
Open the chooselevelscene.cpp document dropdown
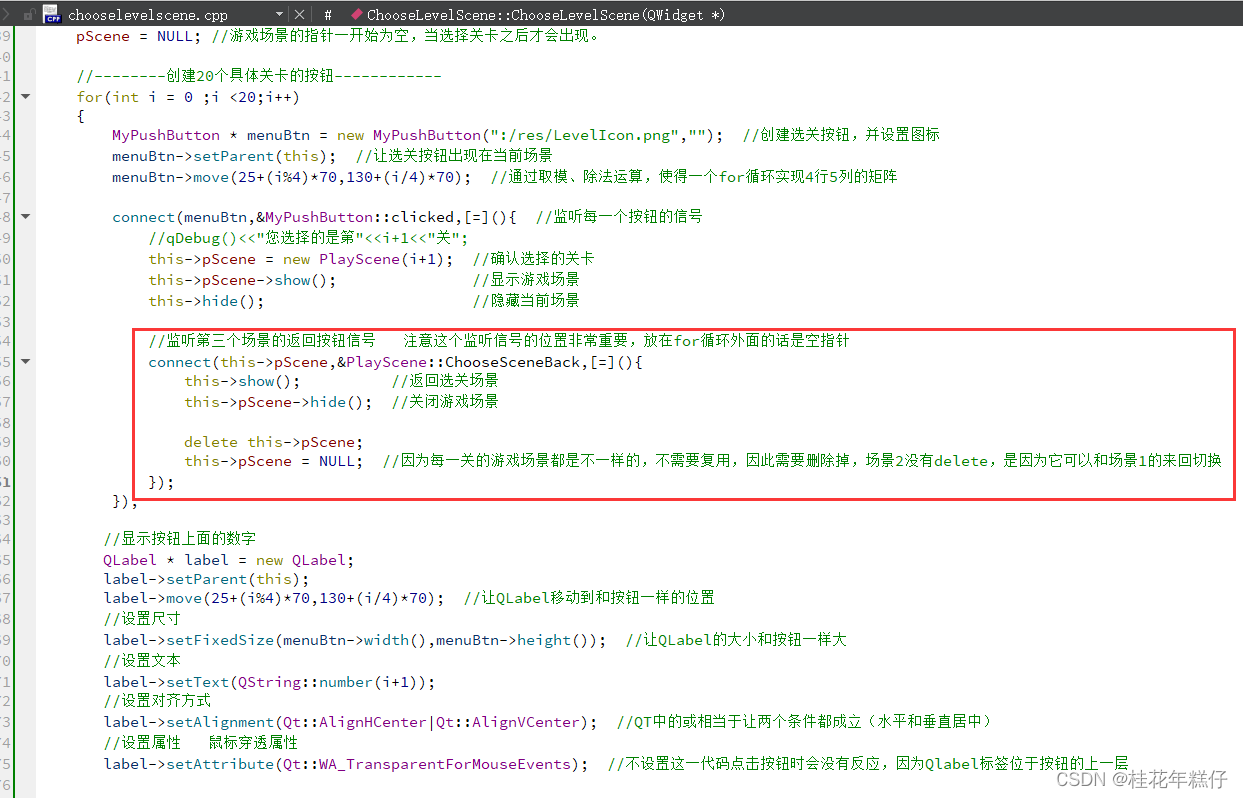280,15
